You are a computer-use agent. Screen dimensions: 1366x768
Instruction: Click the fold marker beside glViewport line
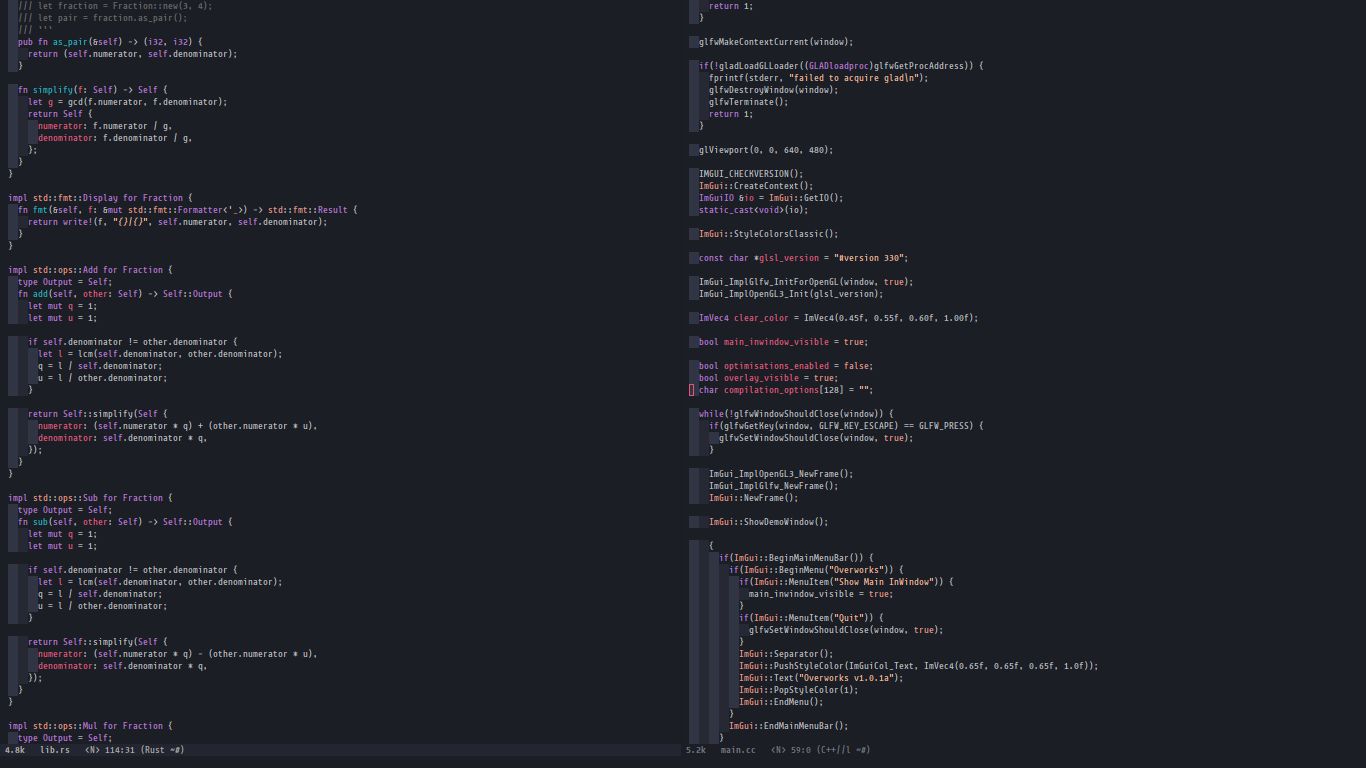[x=694, y=150]
